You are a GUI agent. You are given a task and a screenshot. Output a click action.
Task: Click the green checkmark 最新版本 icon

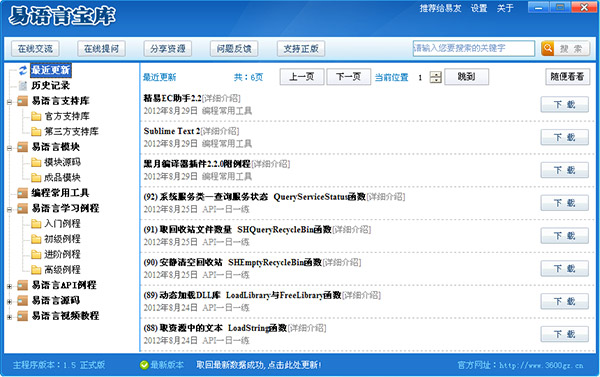click(144, 365)
